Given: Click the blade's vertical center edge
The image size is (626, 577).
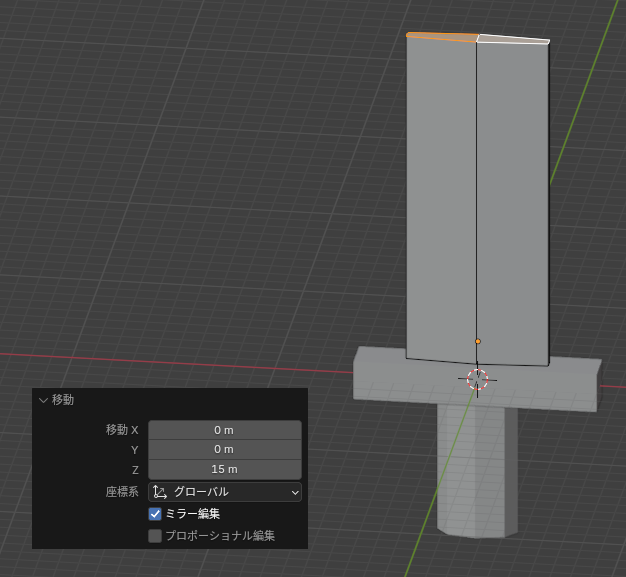Looking at the screenshot, I should 477,200.
